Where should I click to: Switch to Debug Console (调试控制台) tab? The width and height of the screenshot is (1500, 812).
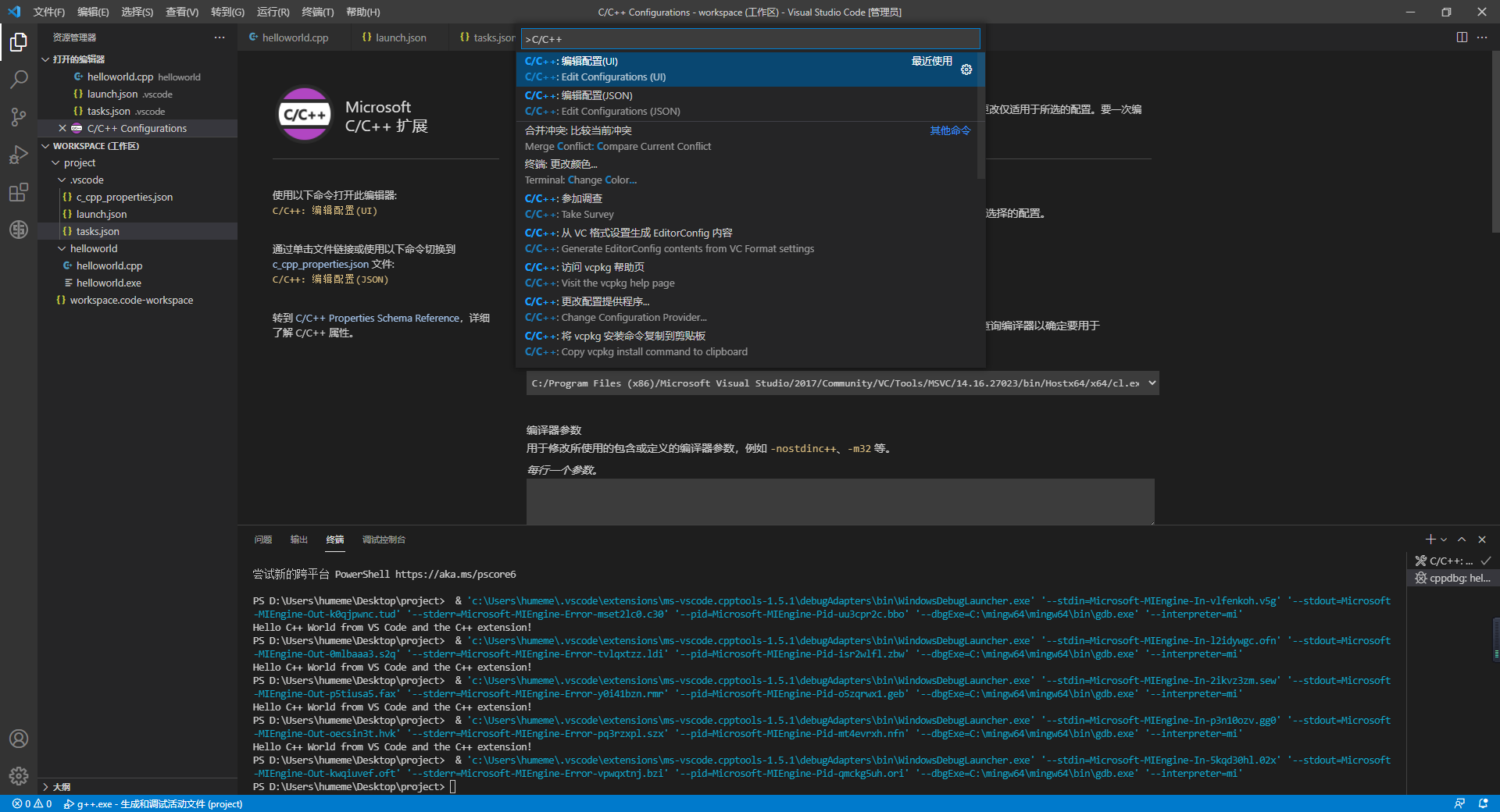(384, 540)
